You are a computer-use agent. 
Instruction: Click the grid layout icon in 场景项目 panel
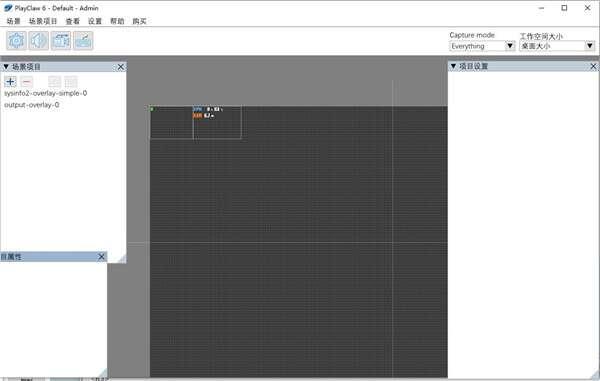click(71, 81)
